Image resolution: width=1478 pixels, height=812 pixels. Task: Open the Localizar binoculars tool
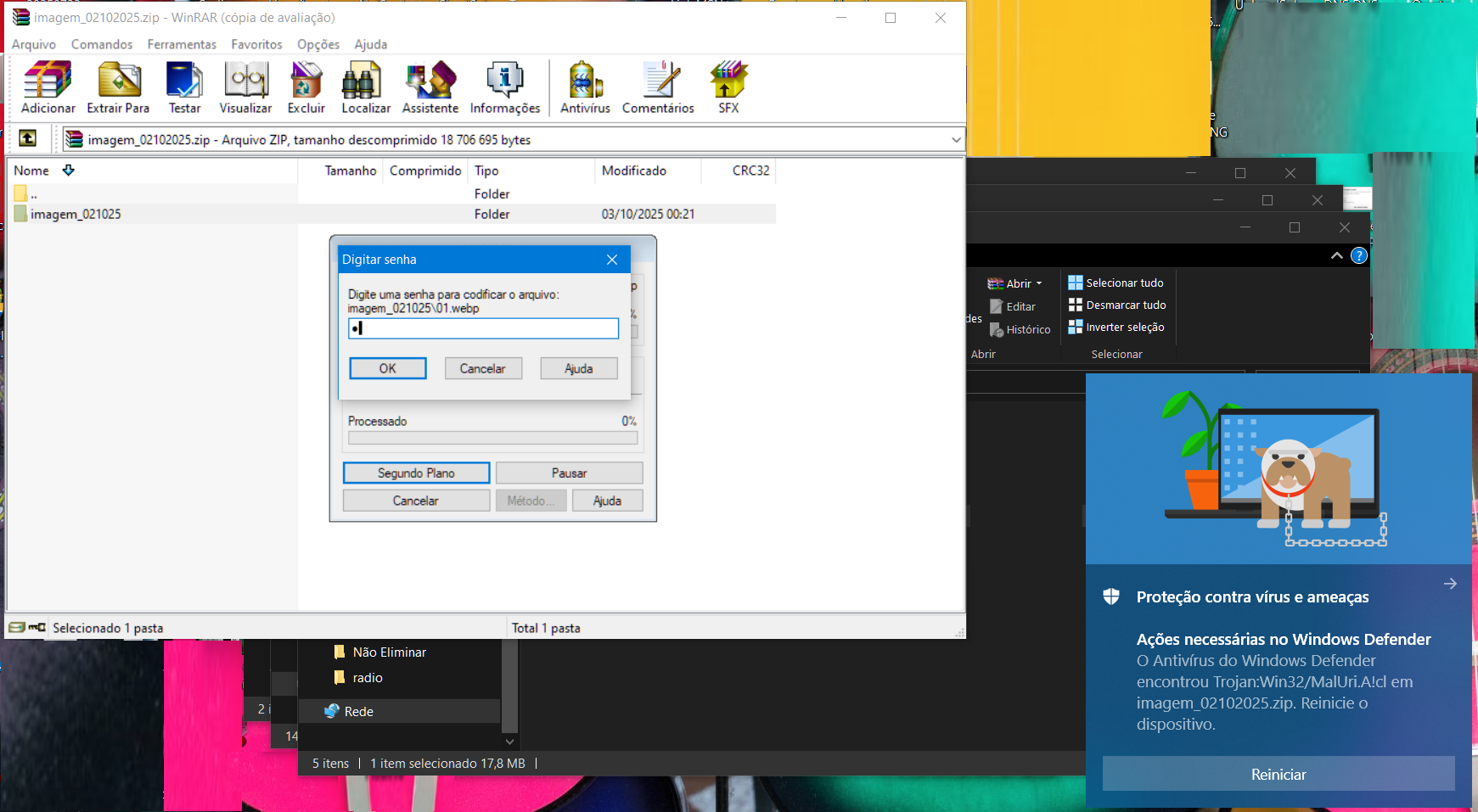[366, 87]
